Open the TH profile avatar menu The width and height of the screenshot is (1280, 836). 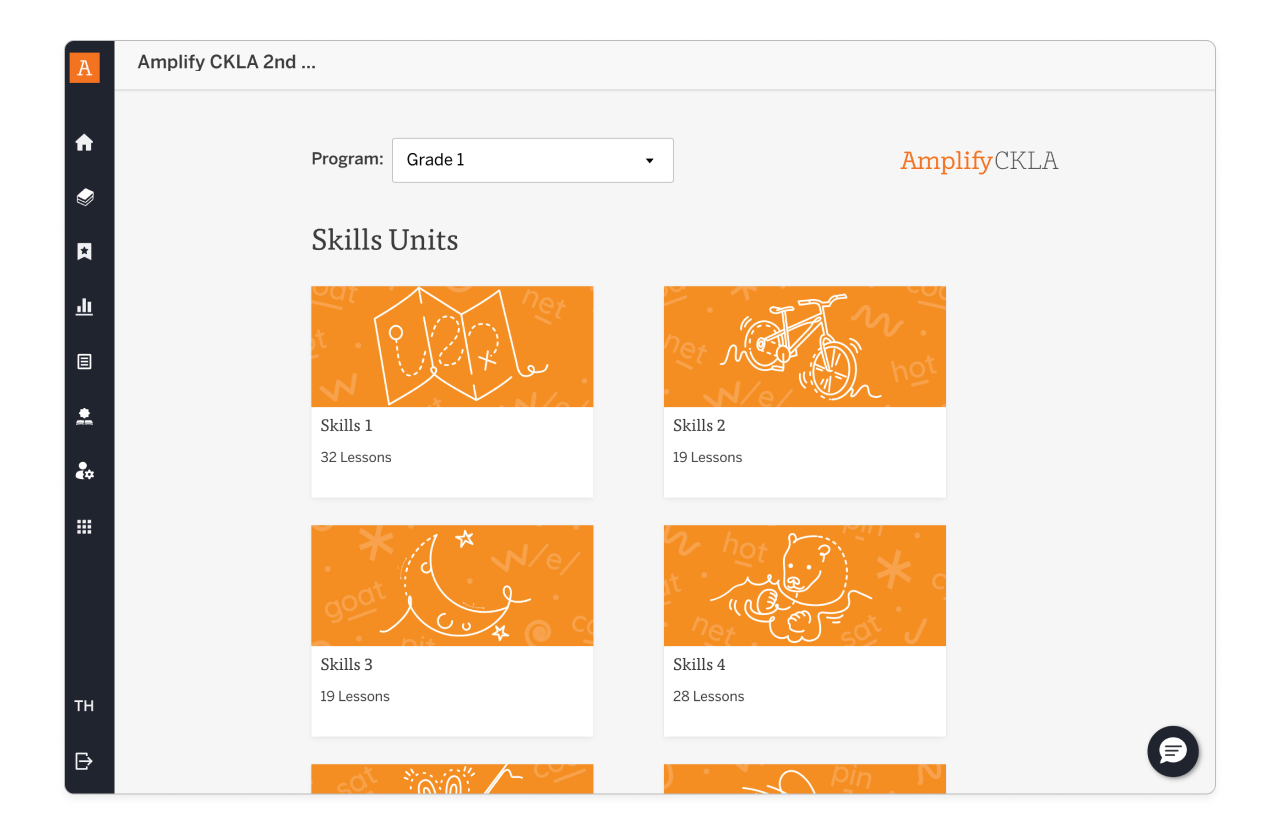click(x=85, y=705)
